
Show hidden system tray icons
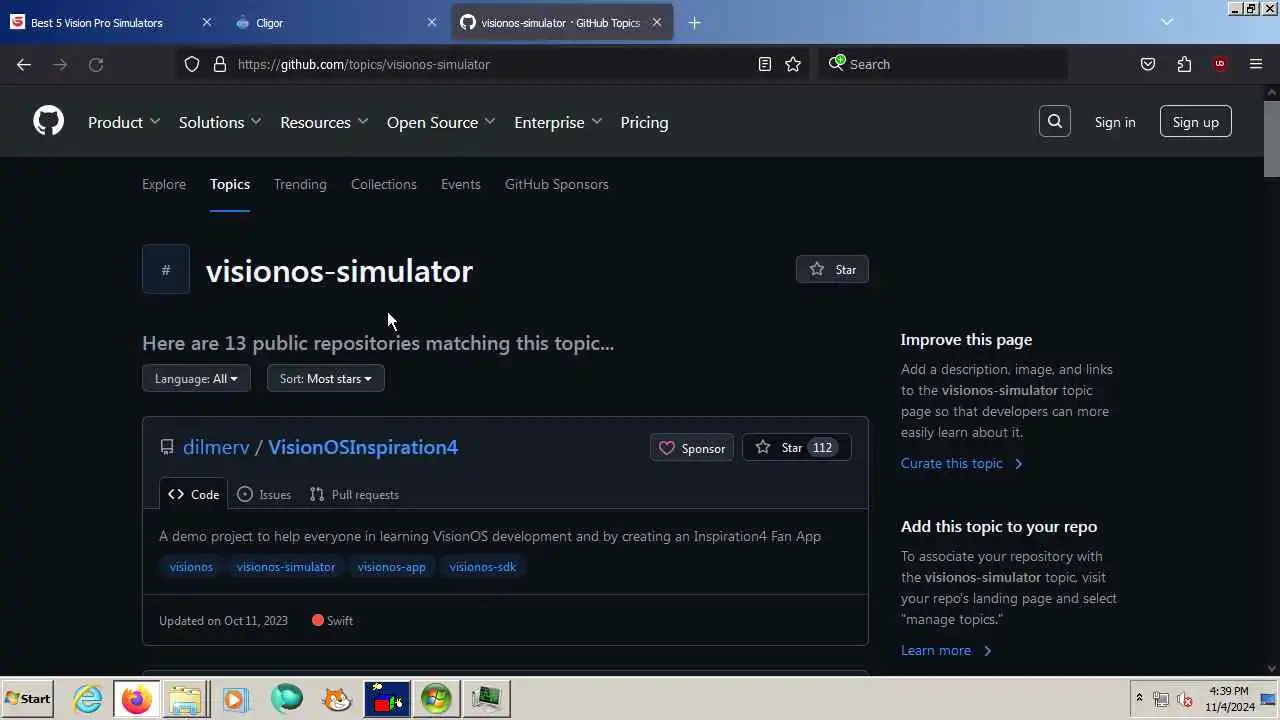click(1139, 699)
